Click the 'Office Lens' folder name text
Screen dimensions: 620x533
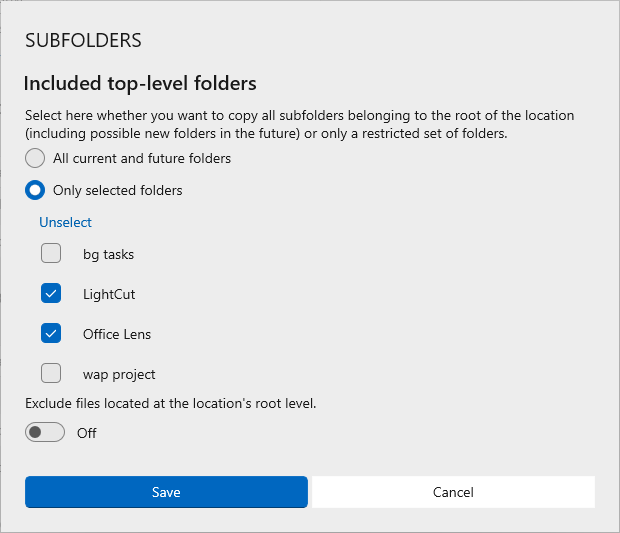(x=117, y=334)
